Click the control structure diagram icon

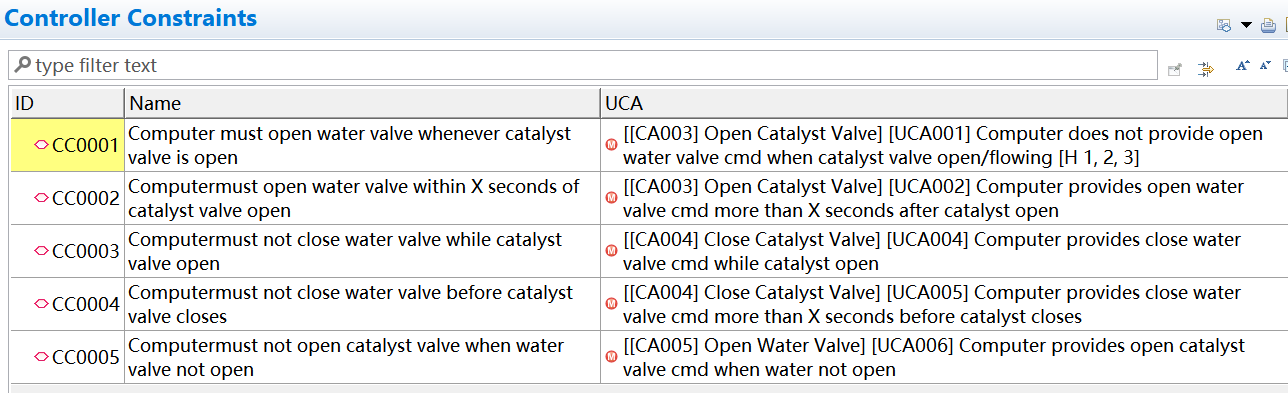[x=1223, y=24]
